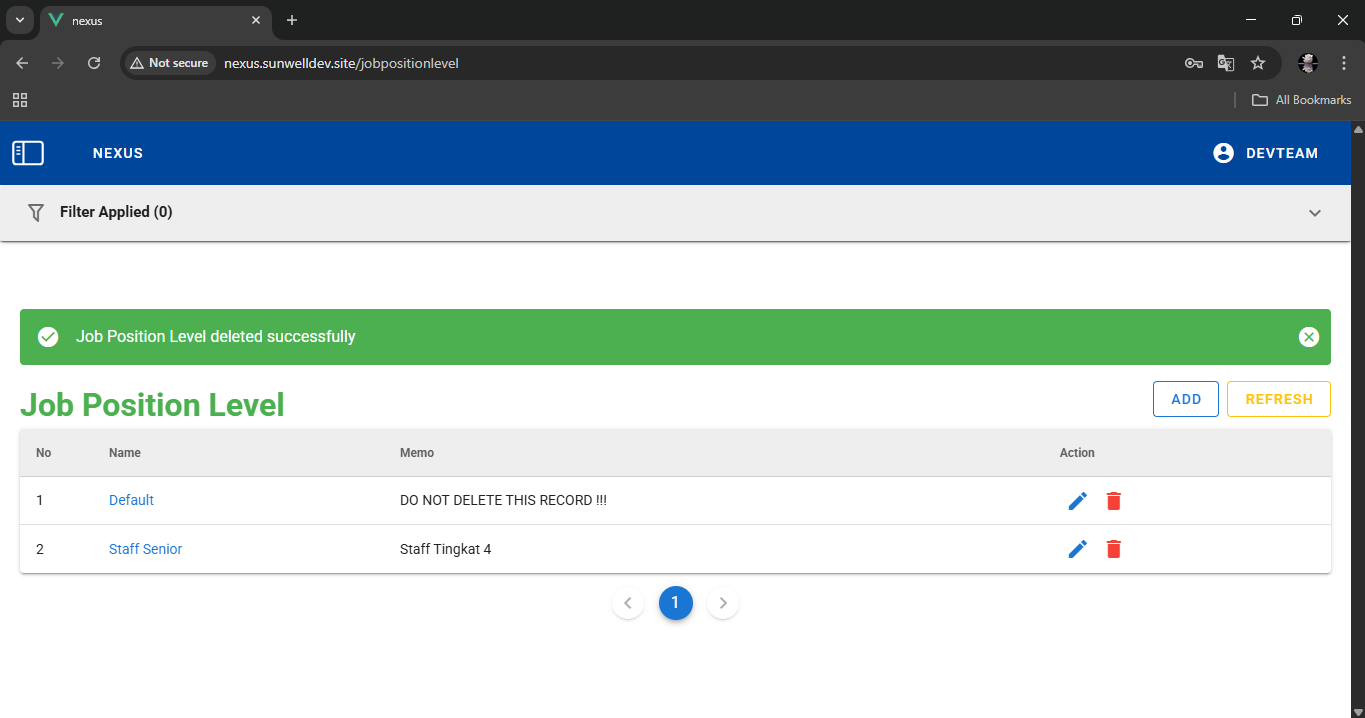This screenshot has width=1365, height=718.
Task: Open the All Bookmarks folder
Action: pos(1302,100)
